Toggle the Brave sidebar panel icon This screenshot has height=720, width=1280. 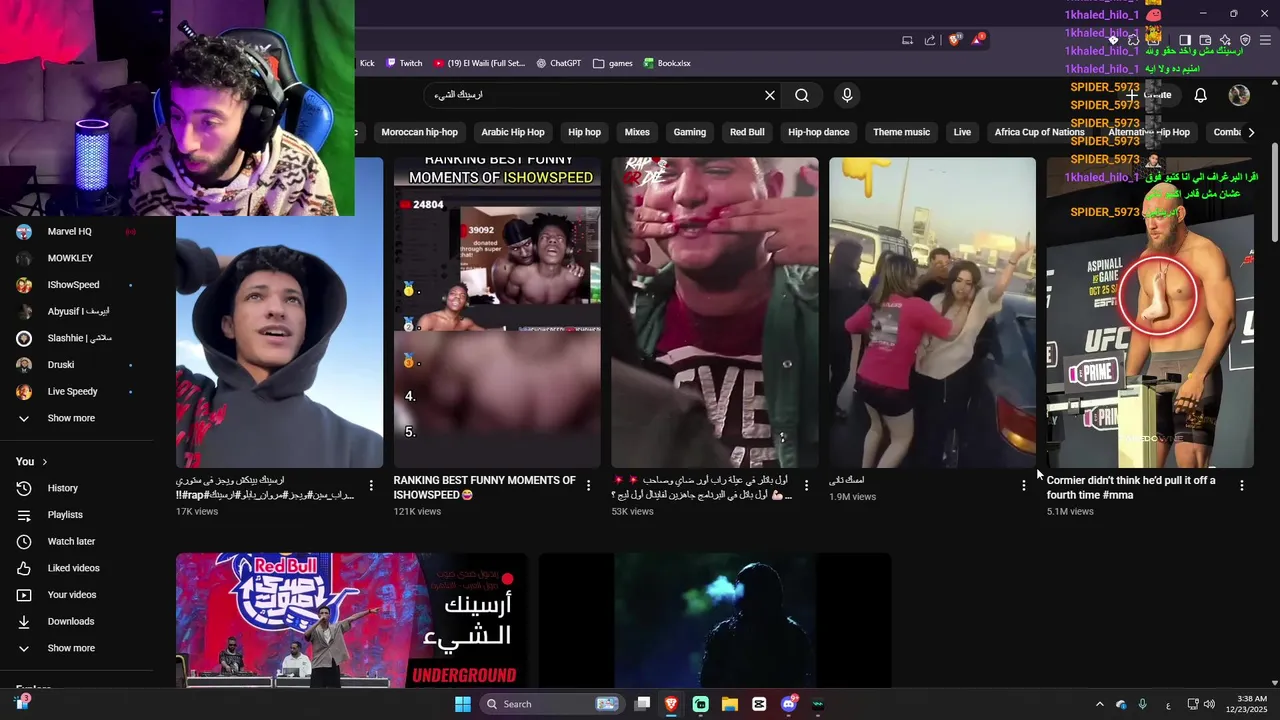coord(1185,40)
